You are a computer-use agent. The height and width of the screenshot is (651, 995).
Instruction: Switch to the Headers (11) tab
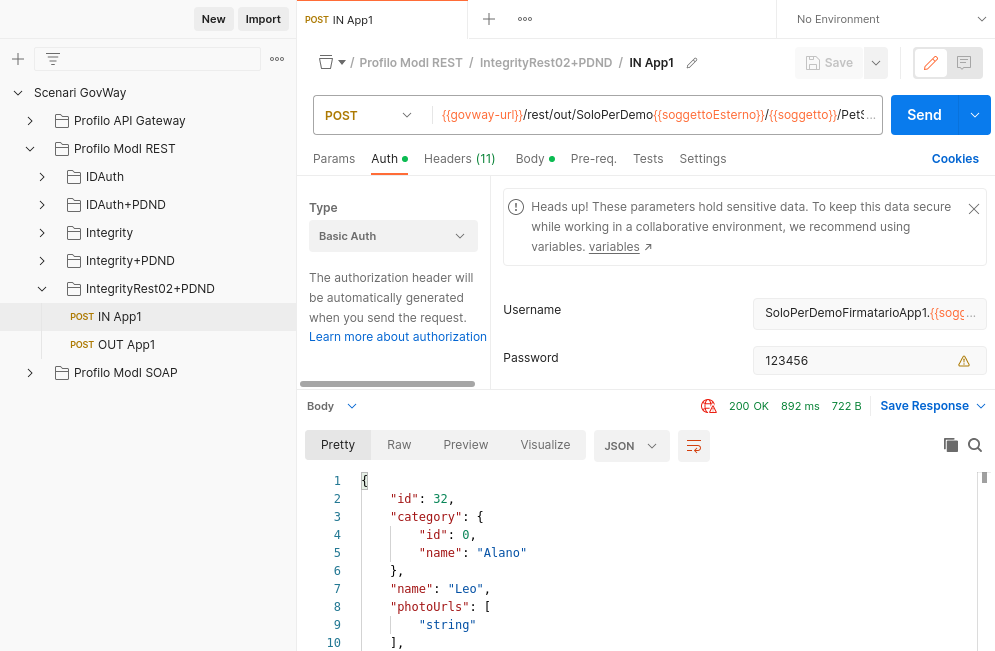tap(459, 159)
